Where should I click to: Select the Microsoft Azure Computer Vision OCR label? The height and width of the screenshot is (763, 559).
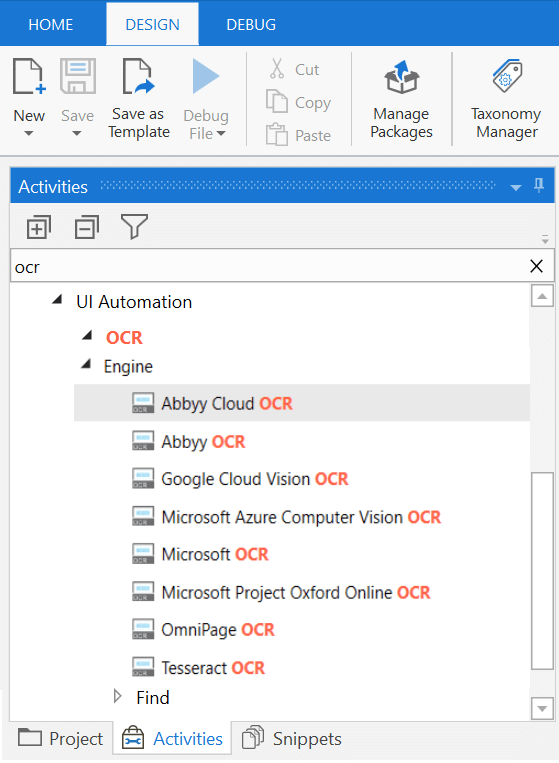coord(301,517)
